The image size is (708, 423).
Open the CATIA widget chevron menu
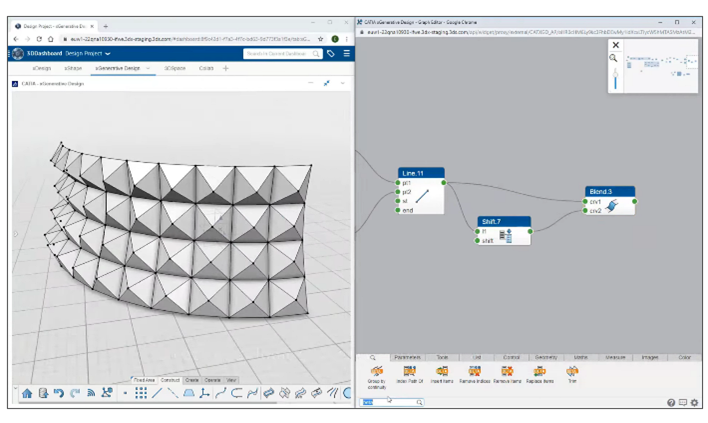point(342,83)
